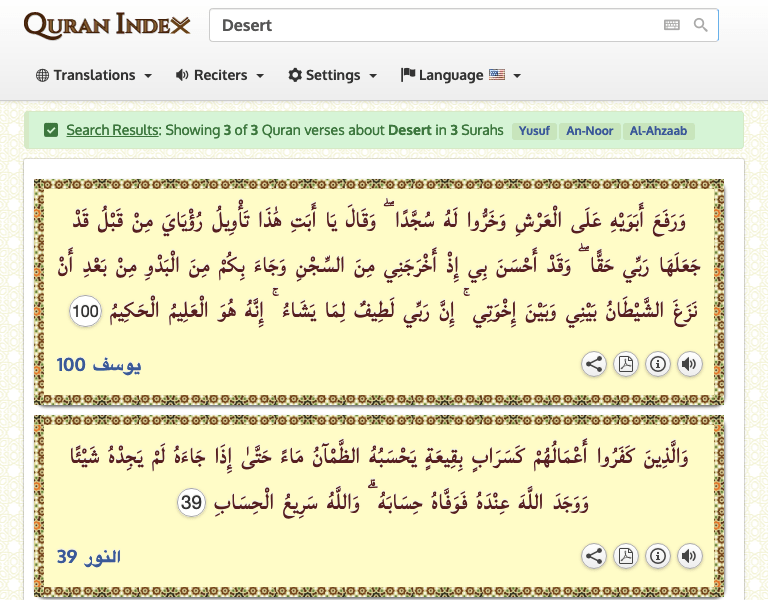This screenshot has width=768, height=600.
Task: View info for An-Noor verse 39
Action: pos(657,557)
